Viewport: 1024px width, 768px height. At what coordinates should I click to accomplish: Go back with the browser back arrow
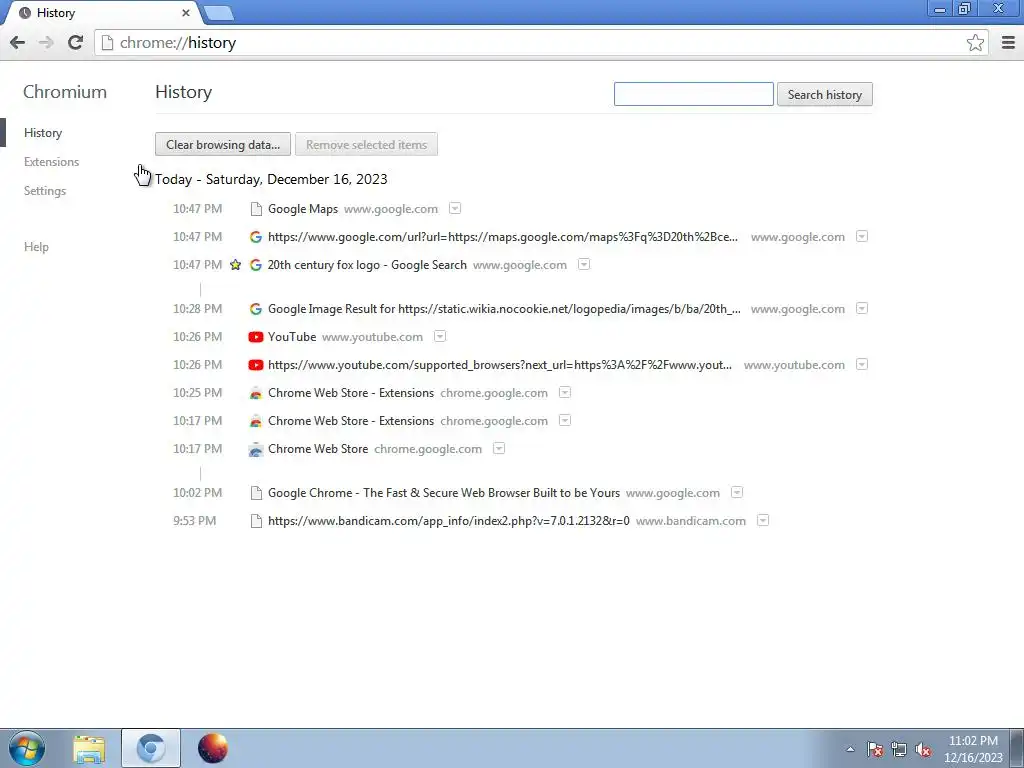pyautogui.click(x=18, y=42)
